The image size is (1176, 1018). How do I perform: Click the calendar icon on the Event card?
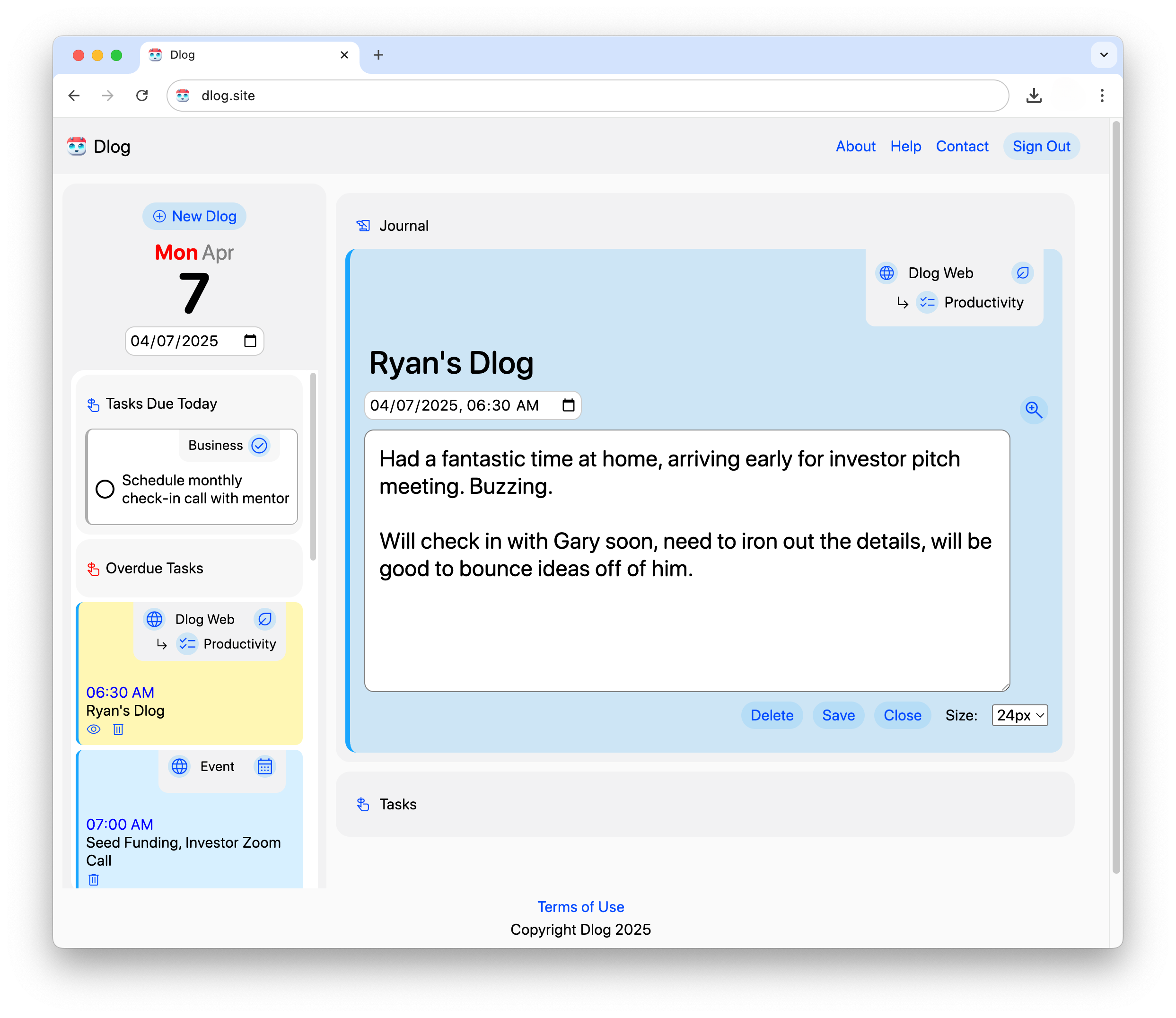point(265,766)
